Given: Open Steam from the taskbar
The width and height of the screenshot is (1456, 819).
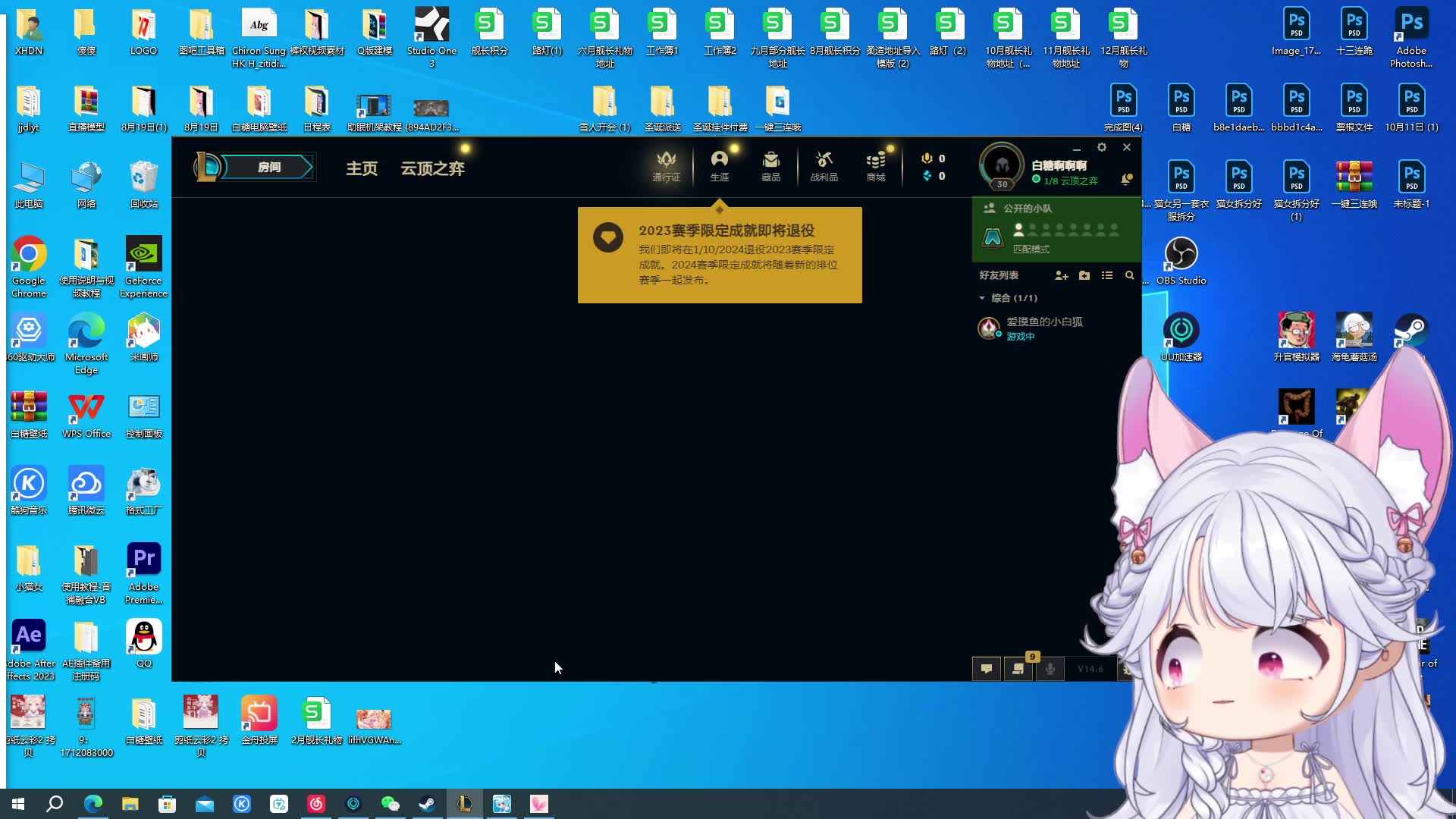Looking at the screenshot, I should click(x=427, y=804).
